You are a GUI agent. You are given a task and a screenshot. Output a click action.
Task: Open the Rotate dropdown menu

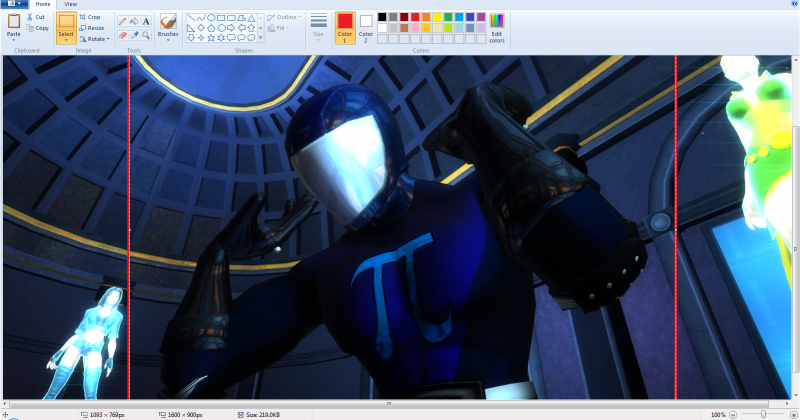tap(95, 39)
